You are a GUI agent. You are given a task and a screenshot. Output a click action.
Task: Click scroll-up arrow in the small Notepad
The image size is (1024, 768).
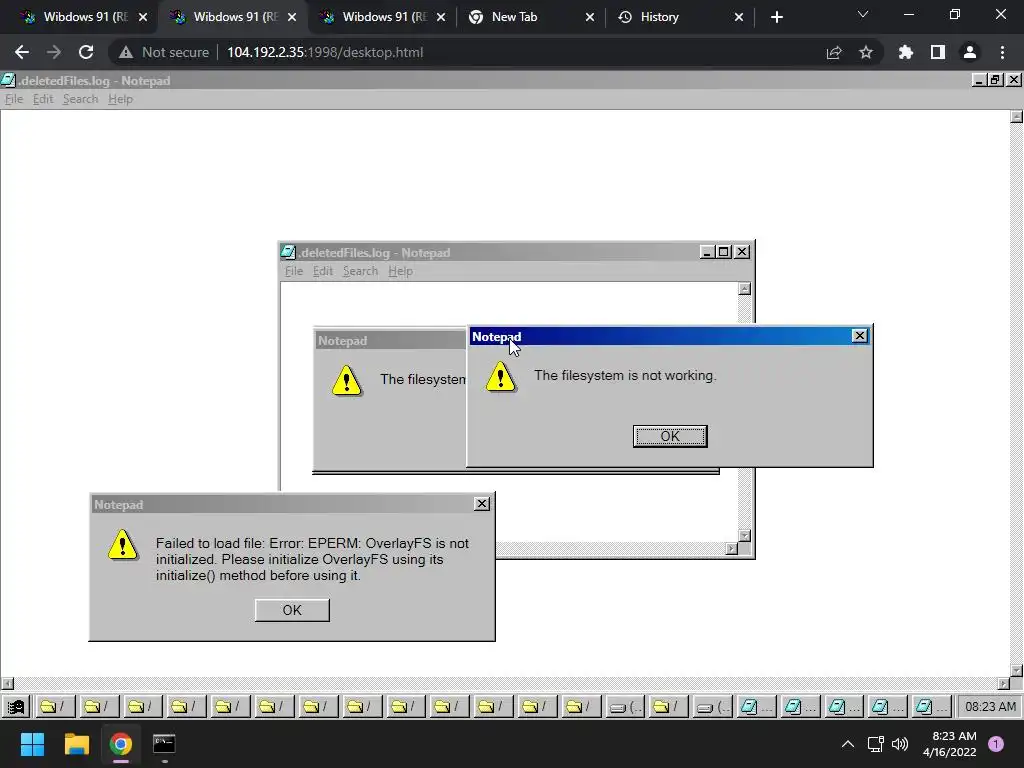tap(744, 289)
